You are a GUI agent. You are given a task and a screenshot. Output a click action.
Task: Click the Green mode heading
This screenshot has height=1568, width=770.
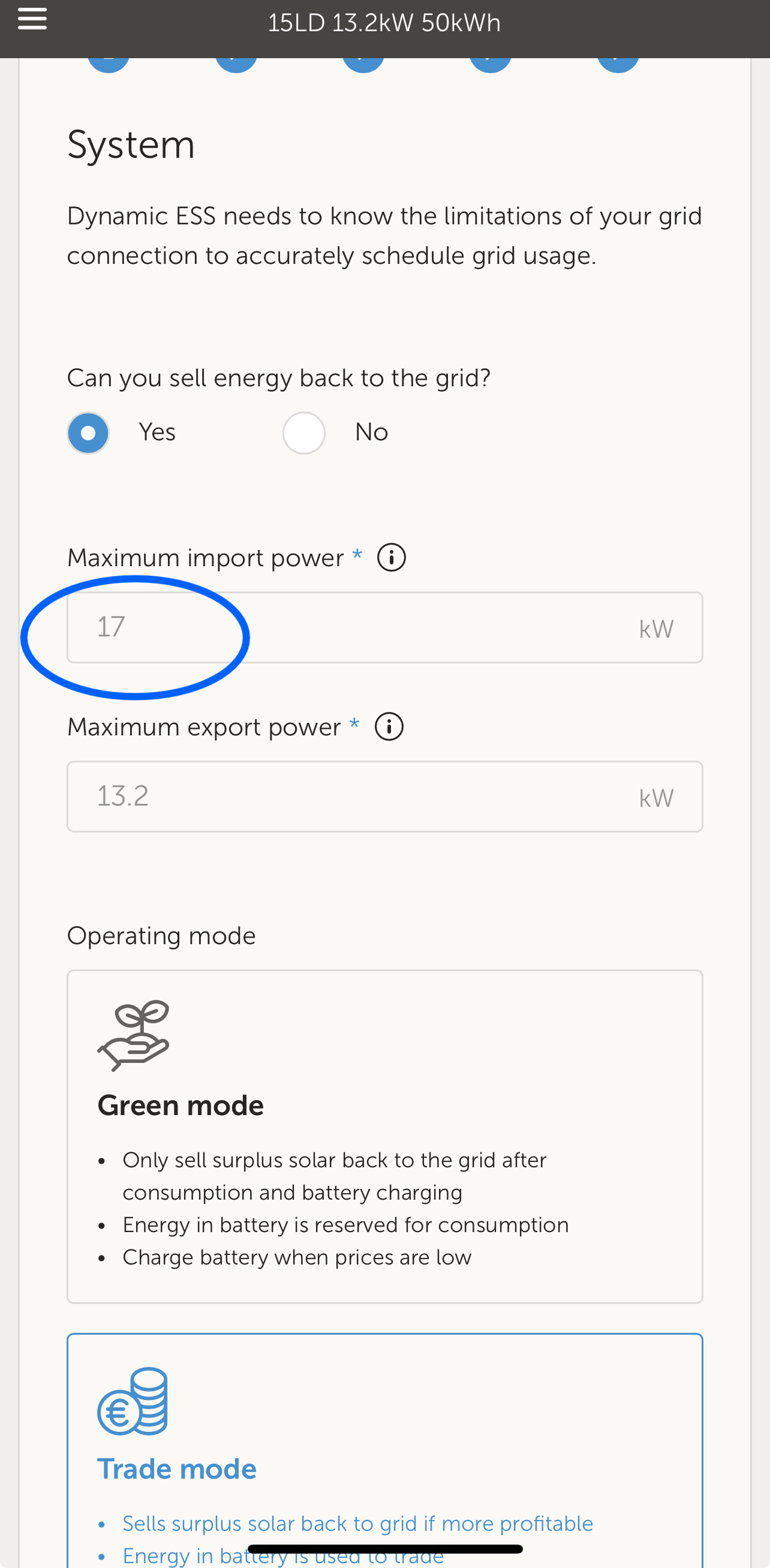coord(181,1106)
